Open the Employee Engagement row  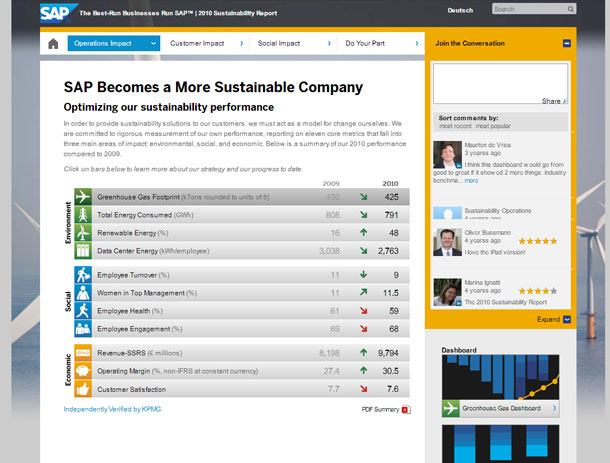tap(242, 329)
